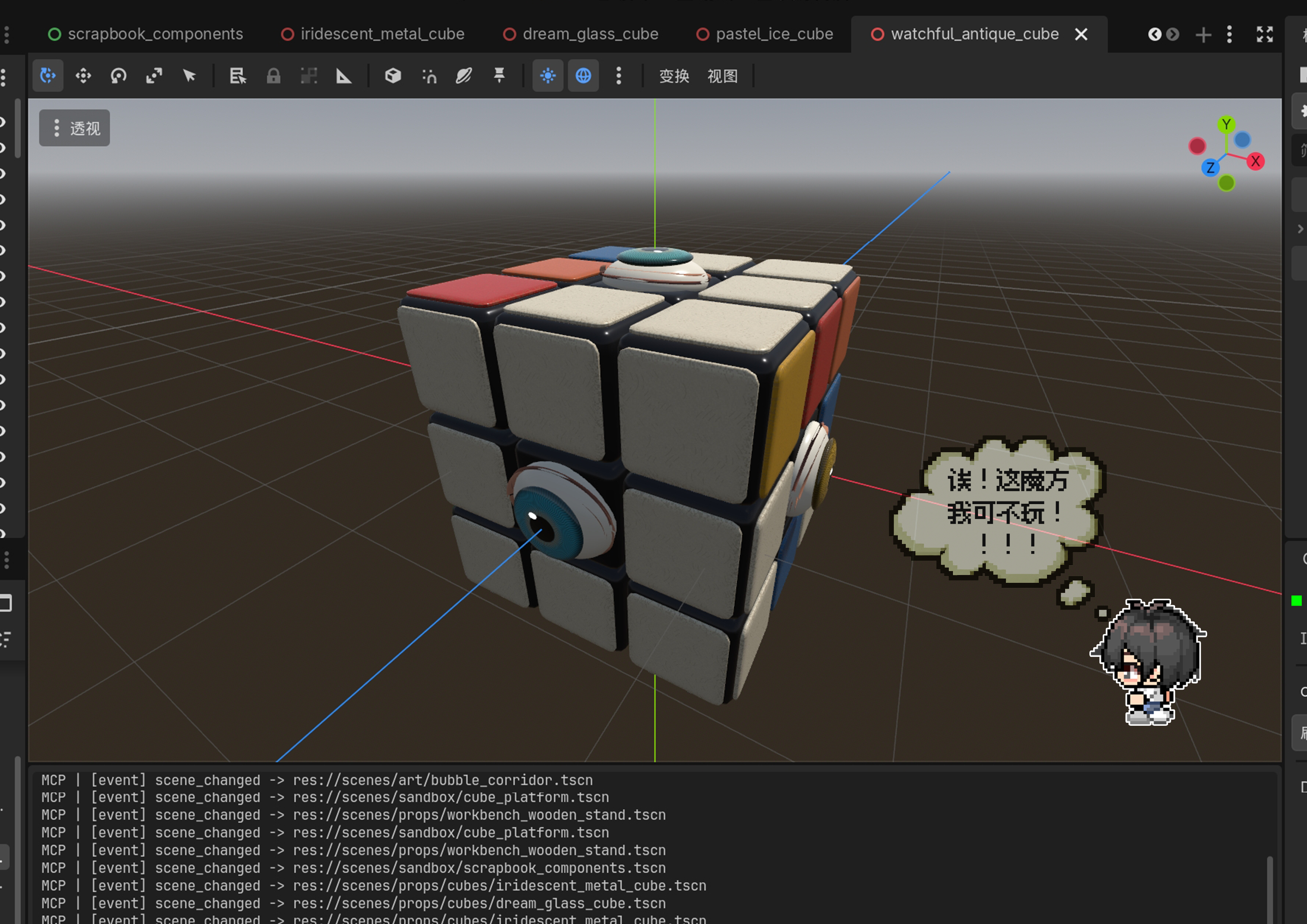Click the Y axis on view gizmo
1307x924 pixels.
click(x=1226, y=125)
